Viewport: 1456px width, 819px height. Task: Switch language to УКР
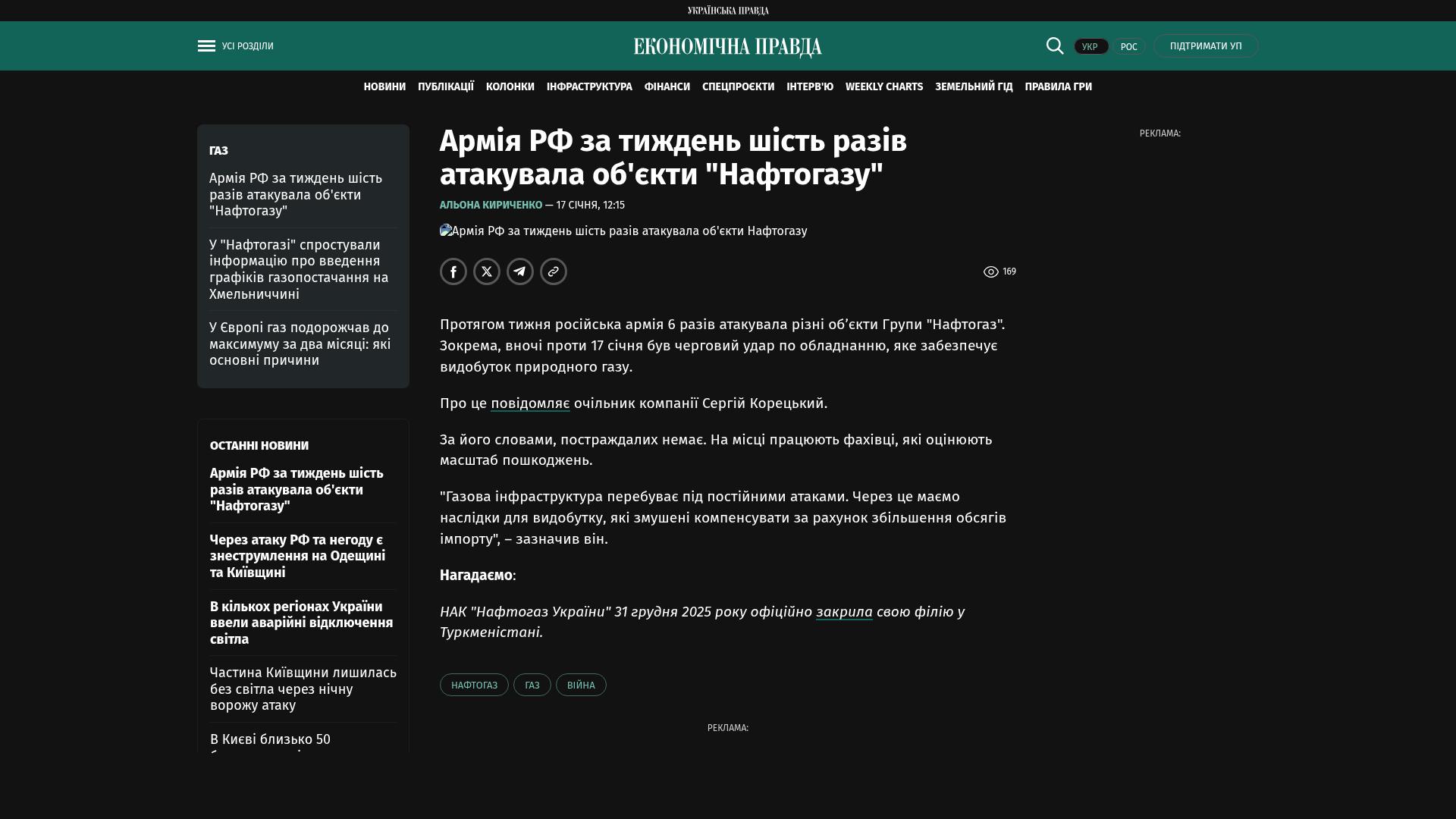pyautogui.click(x=1090, y=47)
